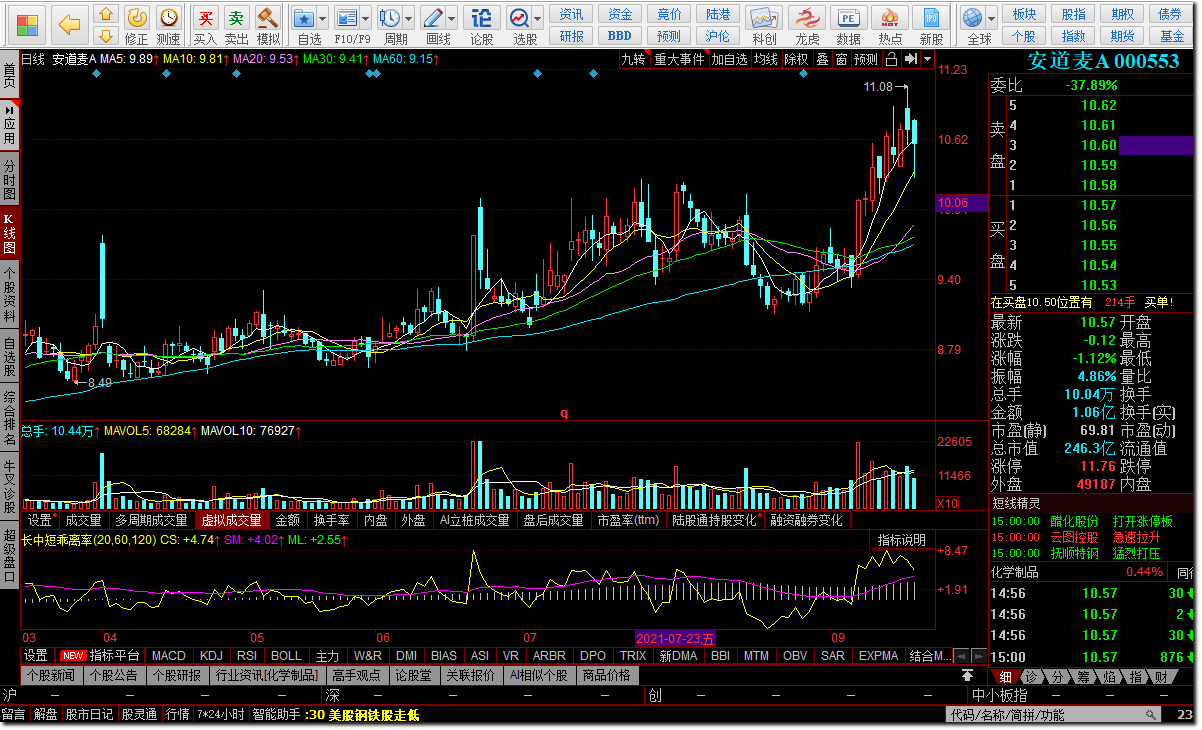The width and height of the screenshot is (1202, 730).
Task: Click the 指标说明 indicator description button
Action: (x=902, y=540)
